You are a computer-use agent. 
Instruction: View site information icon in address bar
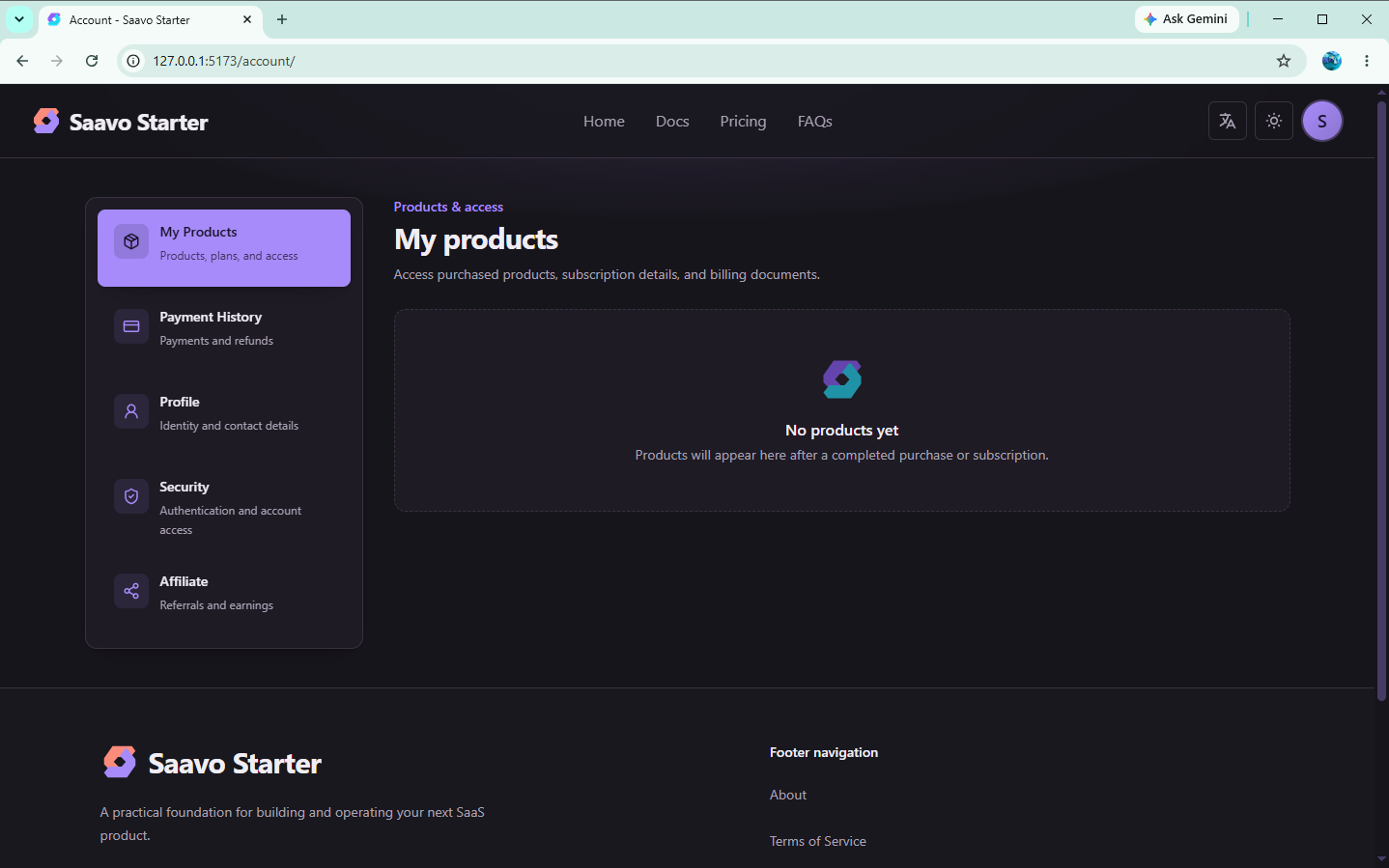(133, 61)
